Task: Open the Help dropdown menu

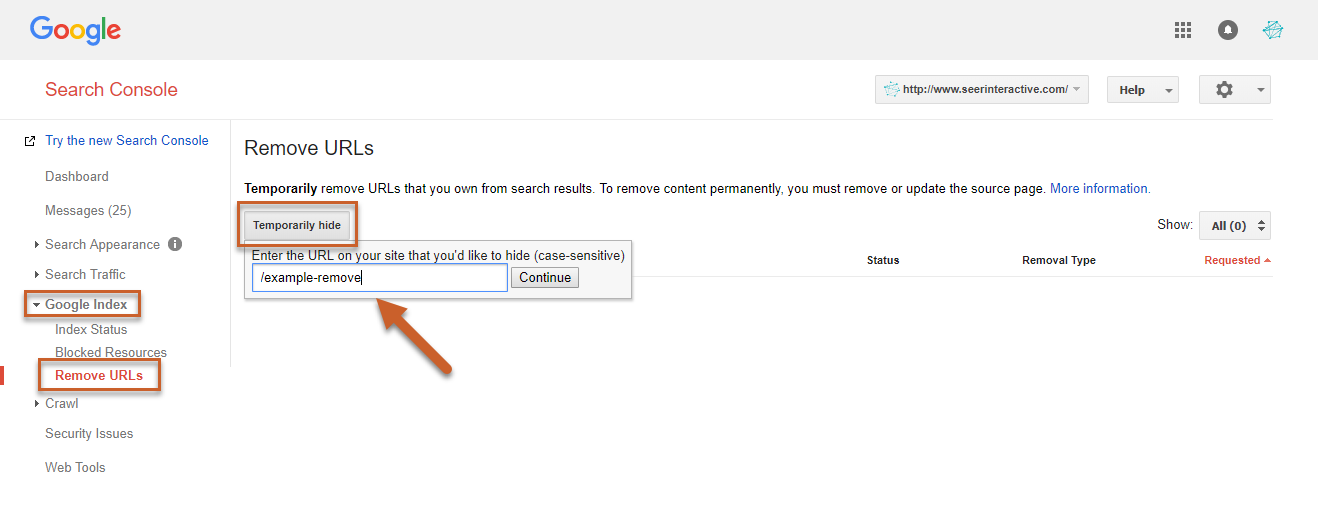Action: pos(1142,90)
